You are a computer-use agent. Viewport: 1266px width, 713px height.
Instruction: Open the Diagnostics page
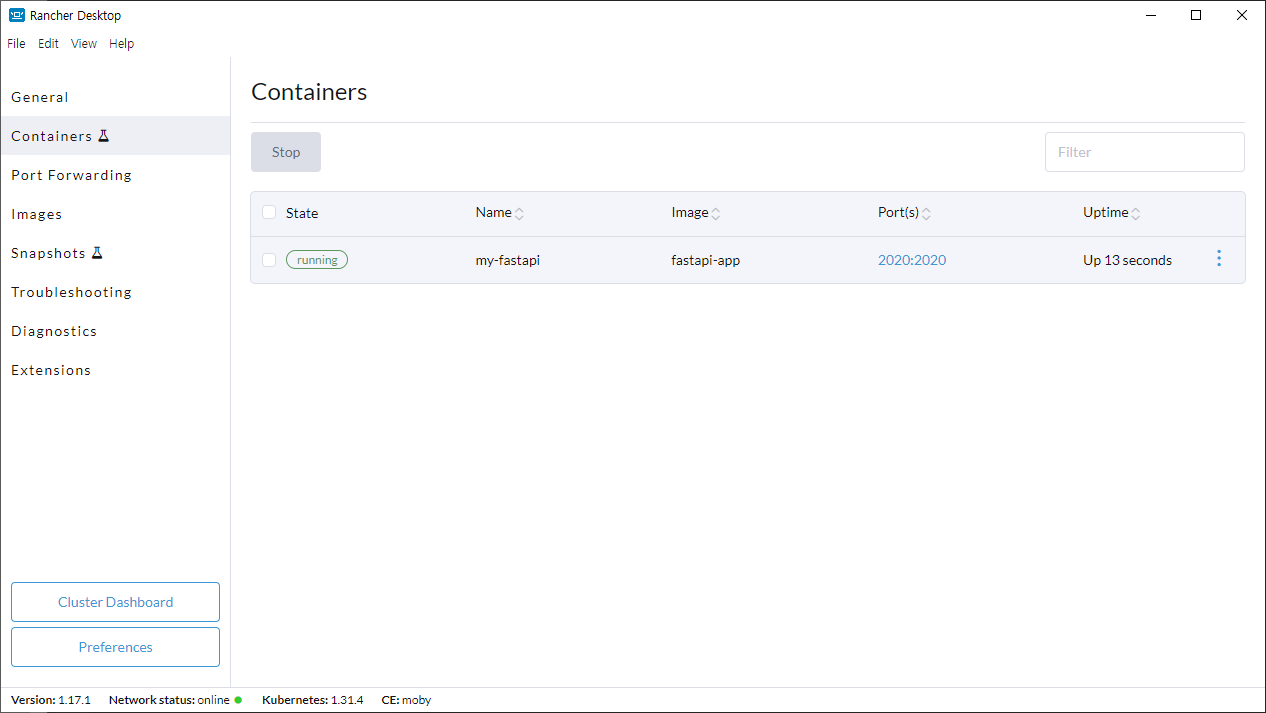point(115,331)
